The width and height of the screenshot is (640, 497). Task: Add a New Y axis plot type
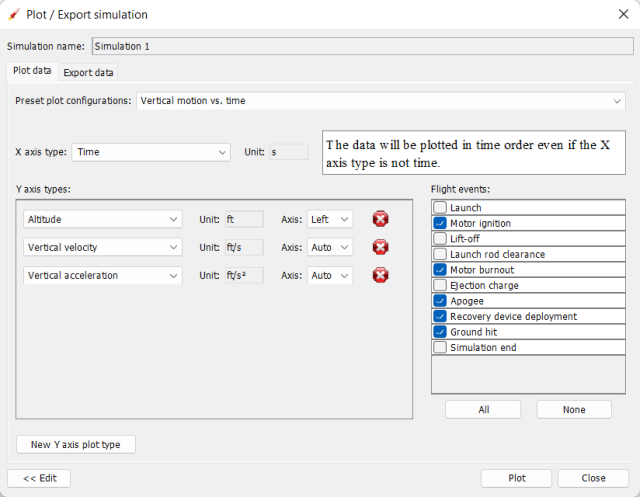click(76, 444)
